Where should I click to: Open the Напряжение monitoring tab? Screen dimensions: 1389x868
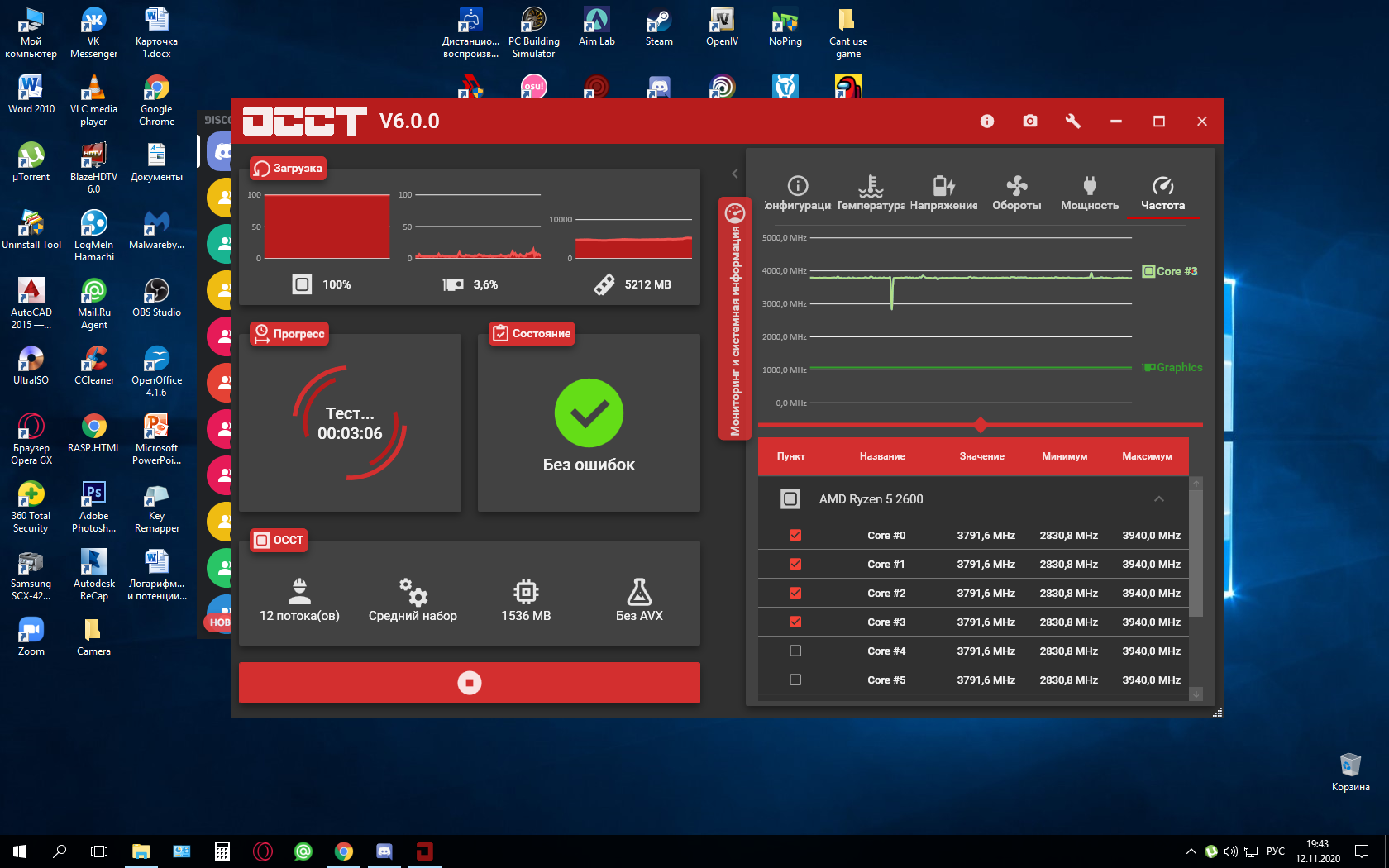(943, 193)
